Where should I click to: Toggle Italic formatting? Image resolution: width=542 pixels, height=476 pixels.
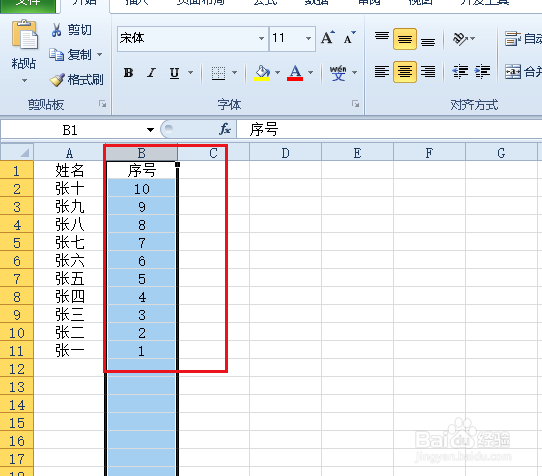[x=151, y=73]
